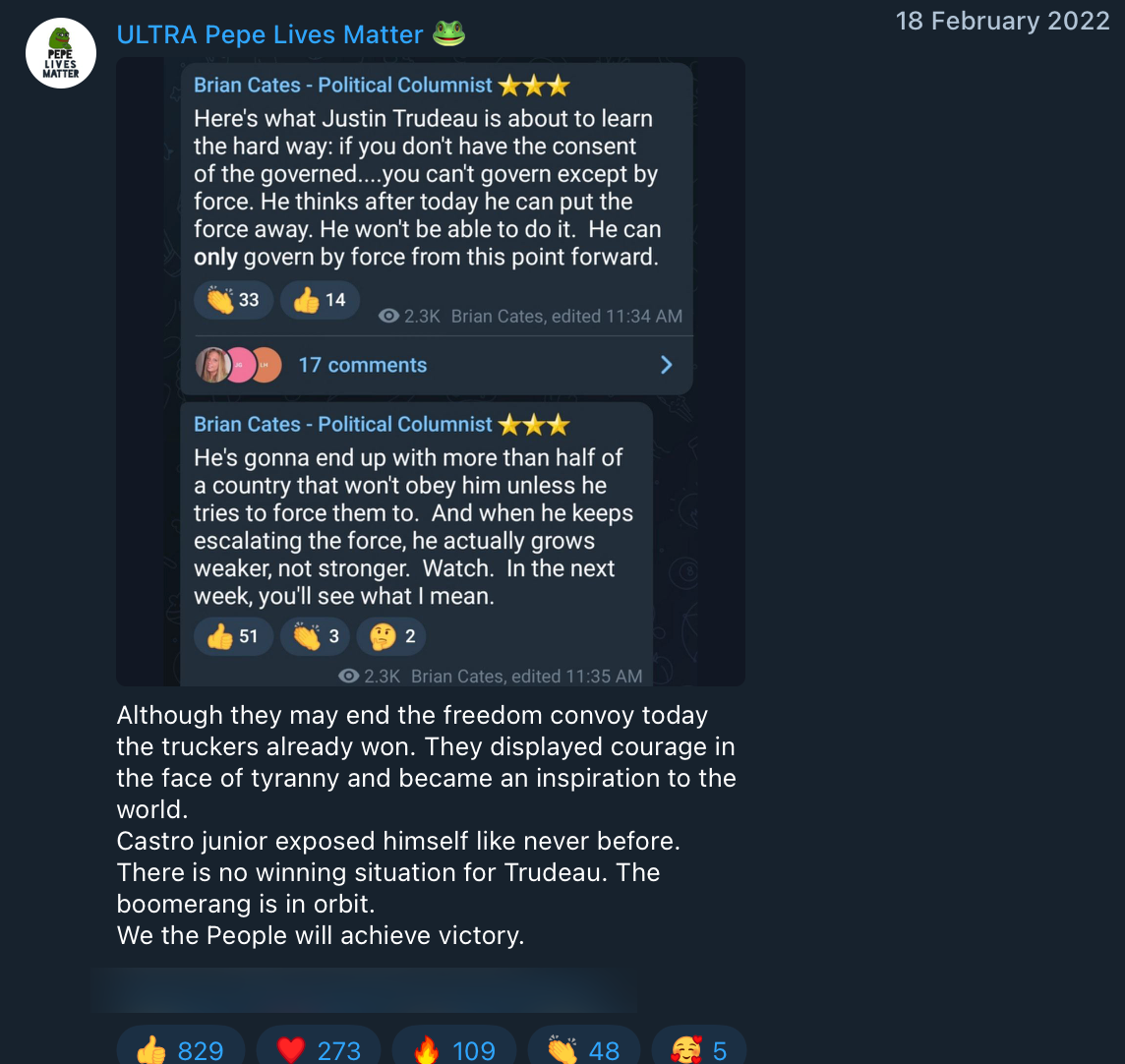The height and width of the screenshot is (1064, 1125).
Task: Toggle the fire reaction with 109
Action: tap(453, 1050)
